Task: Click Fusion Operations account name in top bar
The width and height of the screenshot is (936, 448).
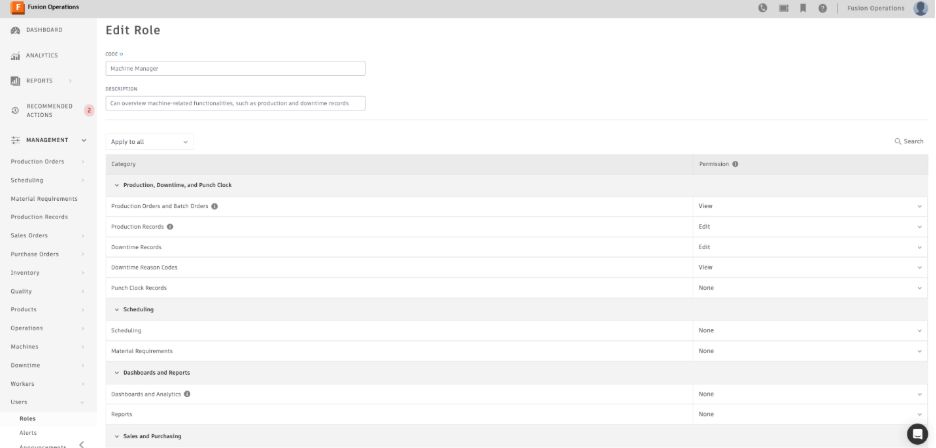Action: coord(876,8)
